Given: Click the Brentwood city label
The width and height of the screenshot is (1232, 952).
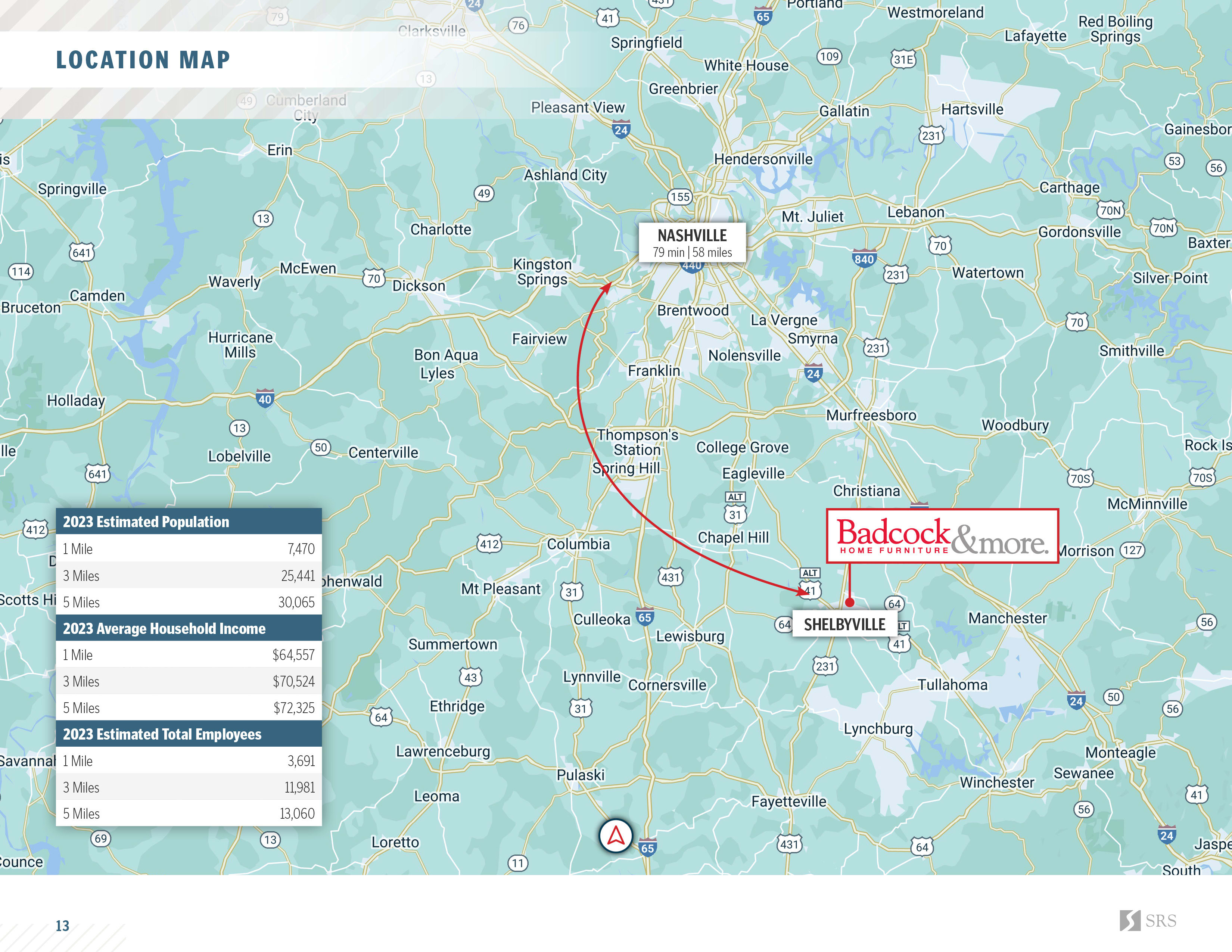Looking at the screenshot, I should tap(693, 310).
